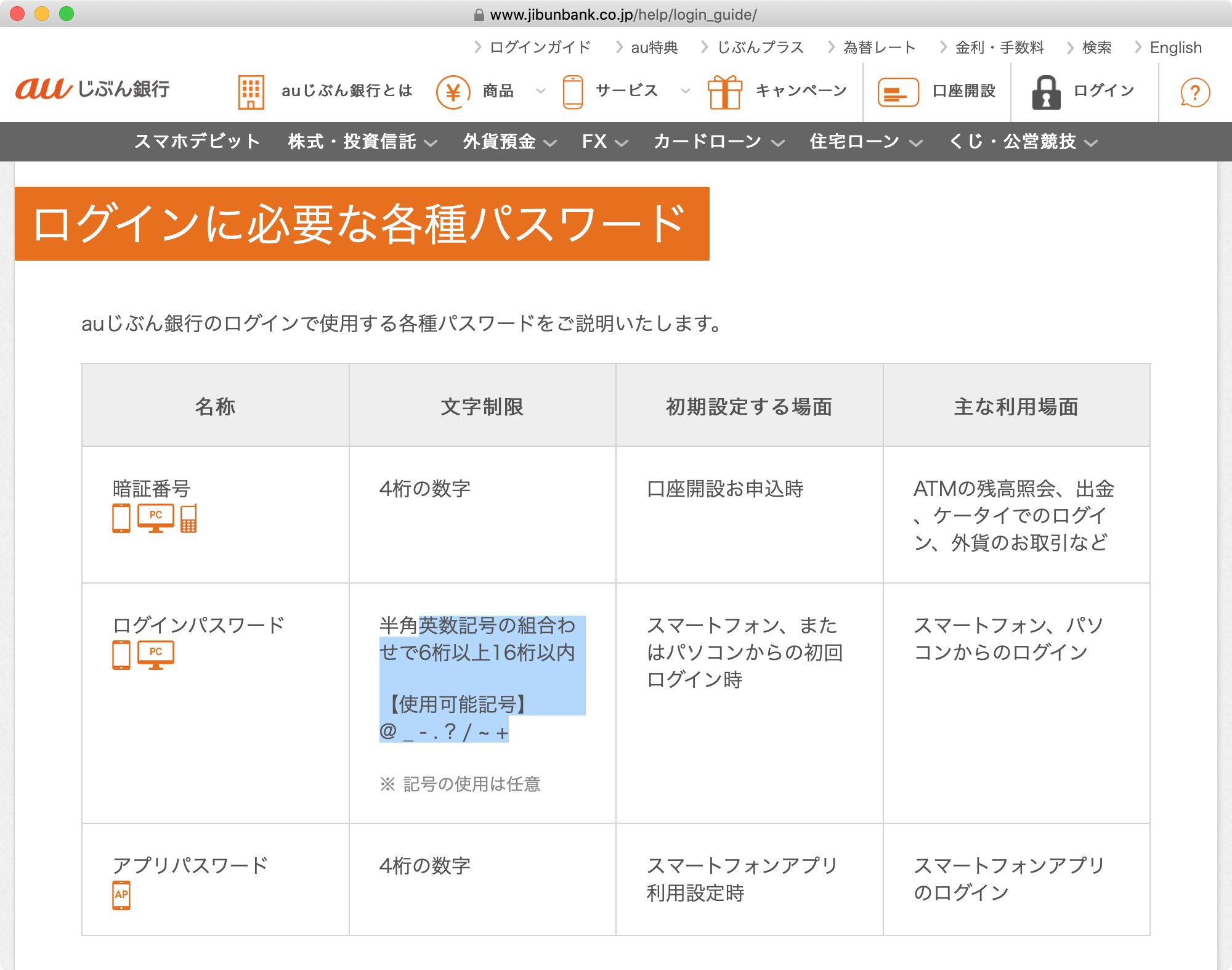Open the スマホデビット menu item
This screenshot has height=970, width=1232.
197,142
